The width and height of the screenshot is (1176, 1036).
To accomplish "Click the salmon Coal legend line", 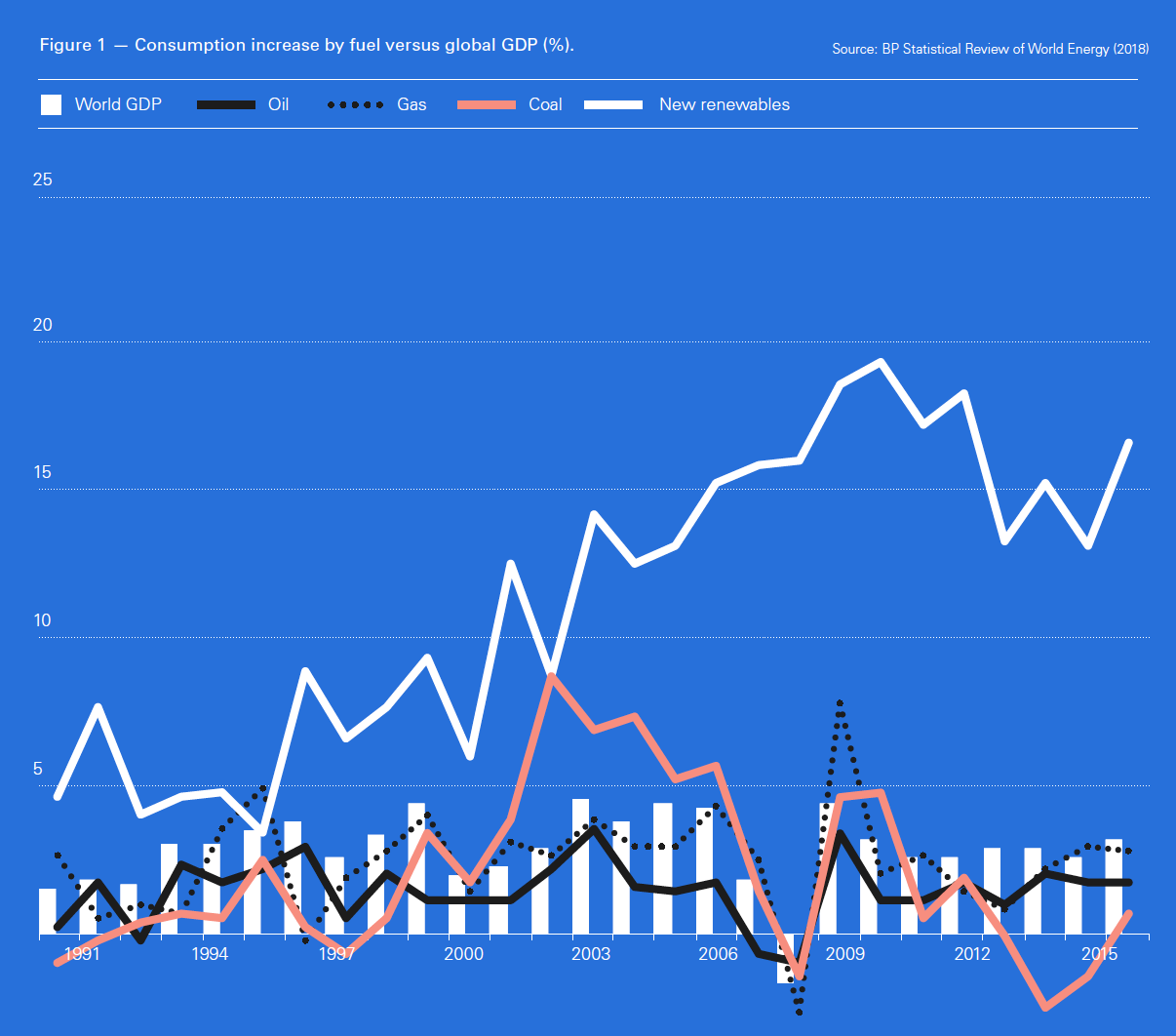I will tap(486, 104).
